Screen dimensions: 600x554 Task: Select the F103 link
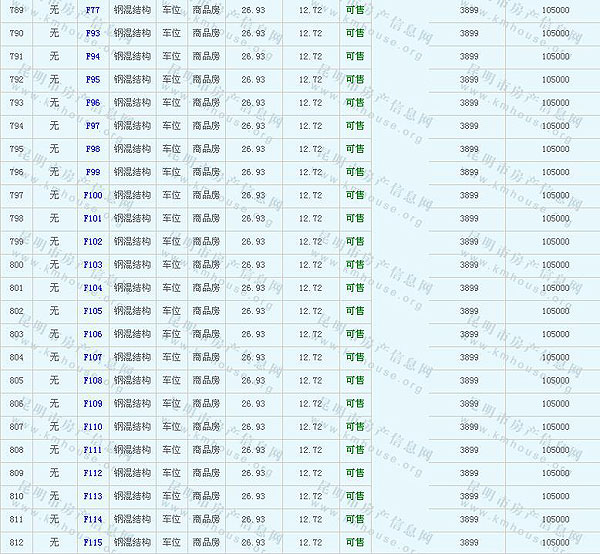93,265
